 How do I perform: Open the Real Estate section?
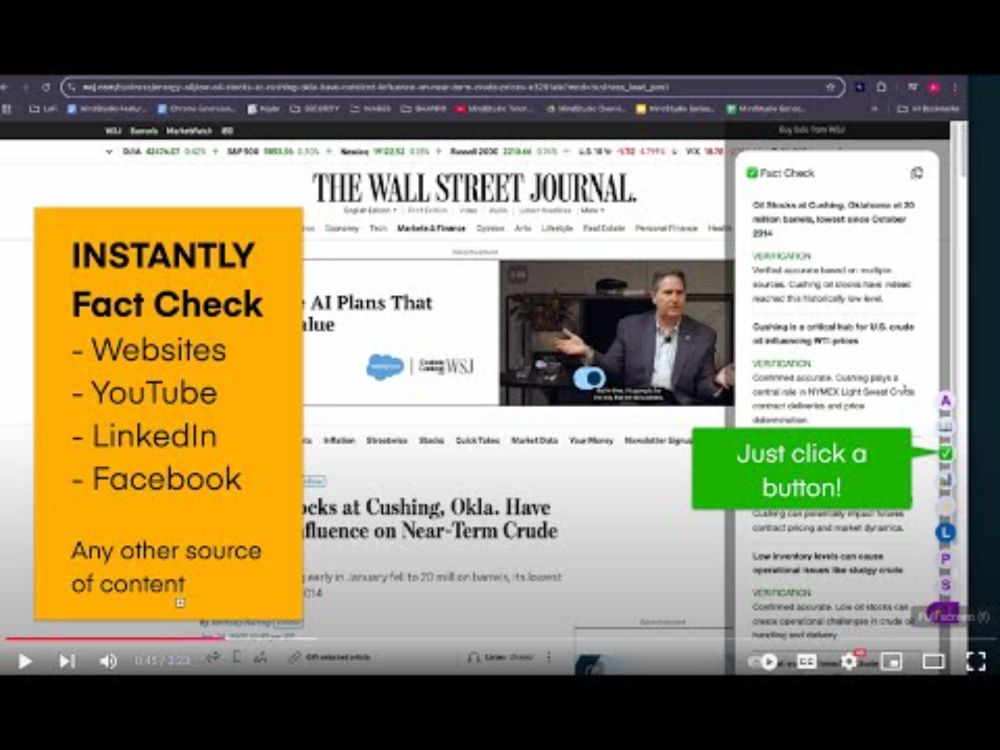coord(603,228)
